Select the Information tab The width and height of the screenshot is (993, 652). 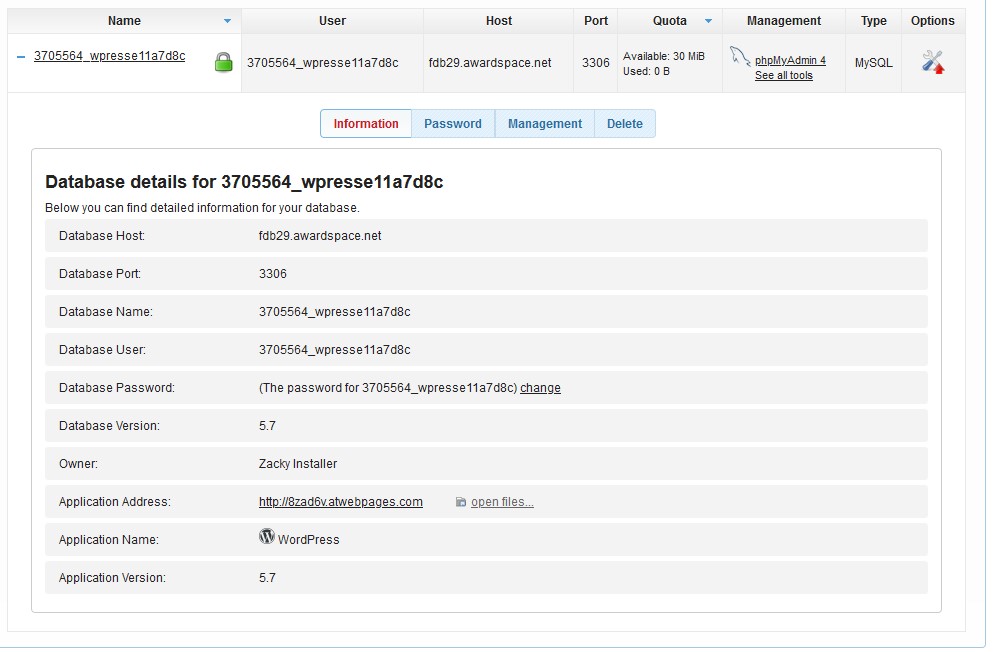pyautogui.click(x=365, y=124)
